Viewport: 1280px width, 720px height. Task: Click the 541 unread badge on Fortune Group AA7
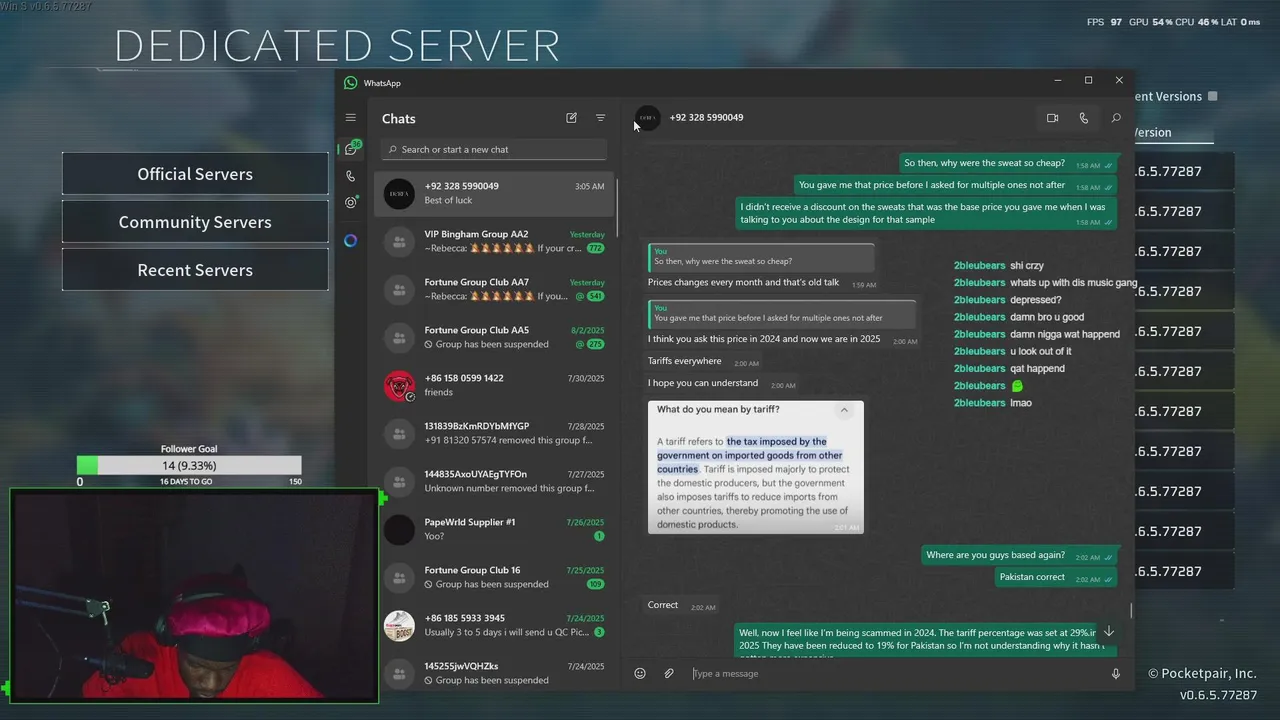595,296
